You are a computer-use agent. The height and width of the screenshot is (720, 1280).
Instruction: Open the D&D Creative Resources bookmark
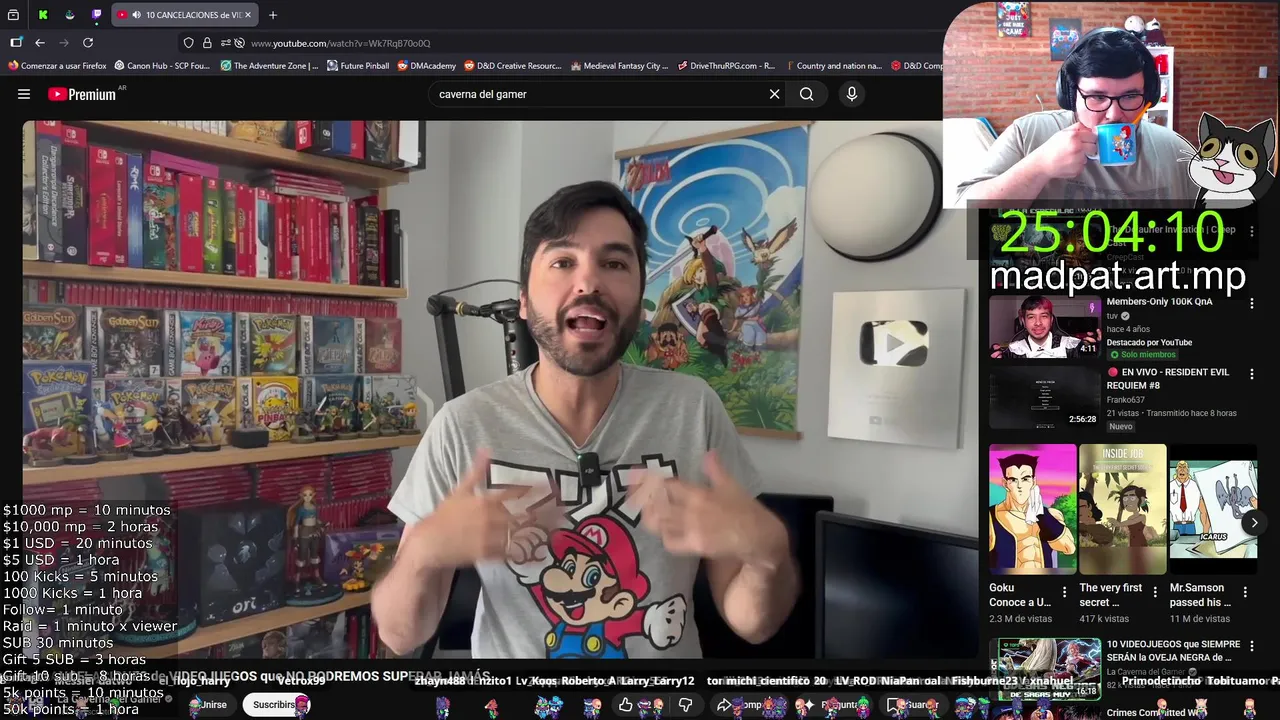point(512,66)
